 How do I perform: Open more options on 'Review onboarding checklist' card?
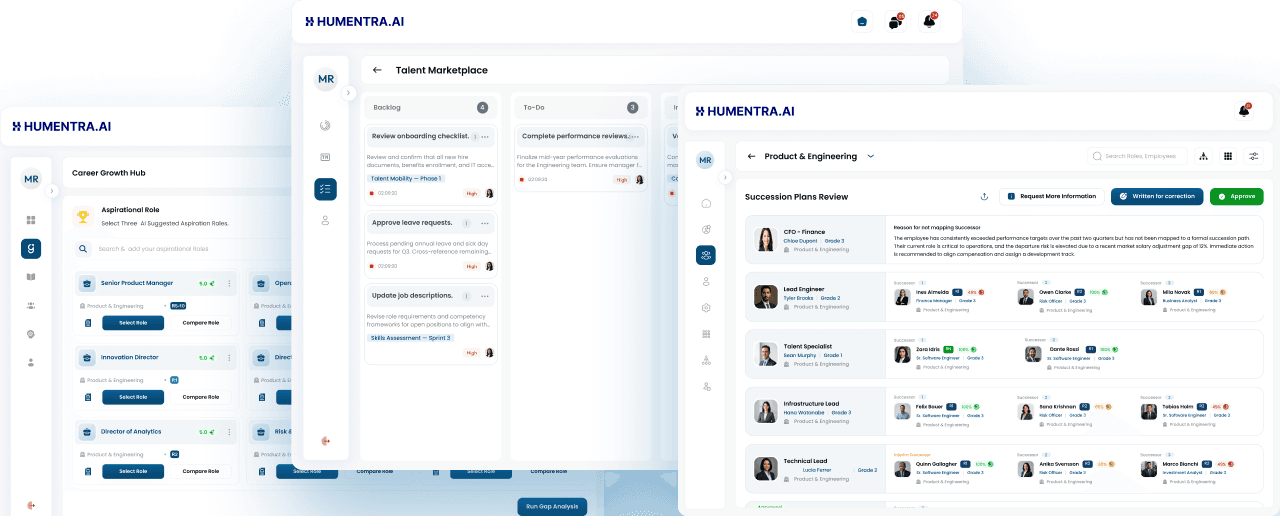485,137
